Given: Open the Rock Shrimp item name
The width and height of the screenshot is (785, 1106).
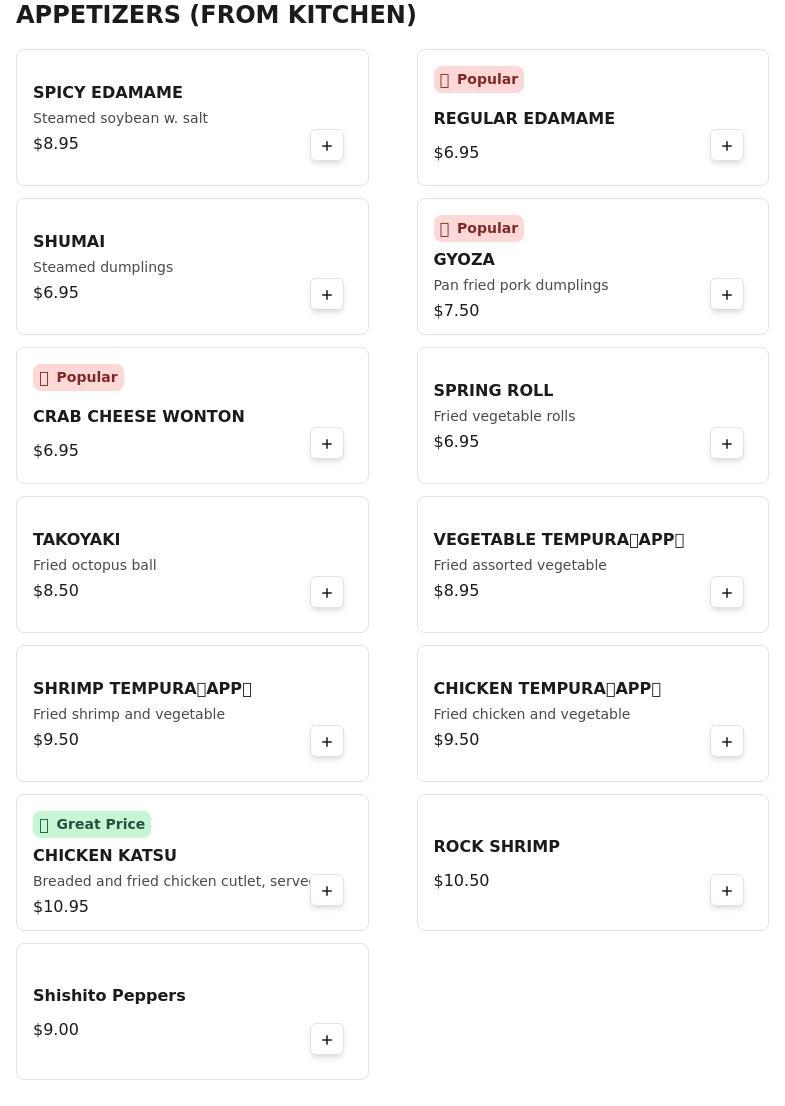Looking at the screenshot, I should (x=496, y=847).
